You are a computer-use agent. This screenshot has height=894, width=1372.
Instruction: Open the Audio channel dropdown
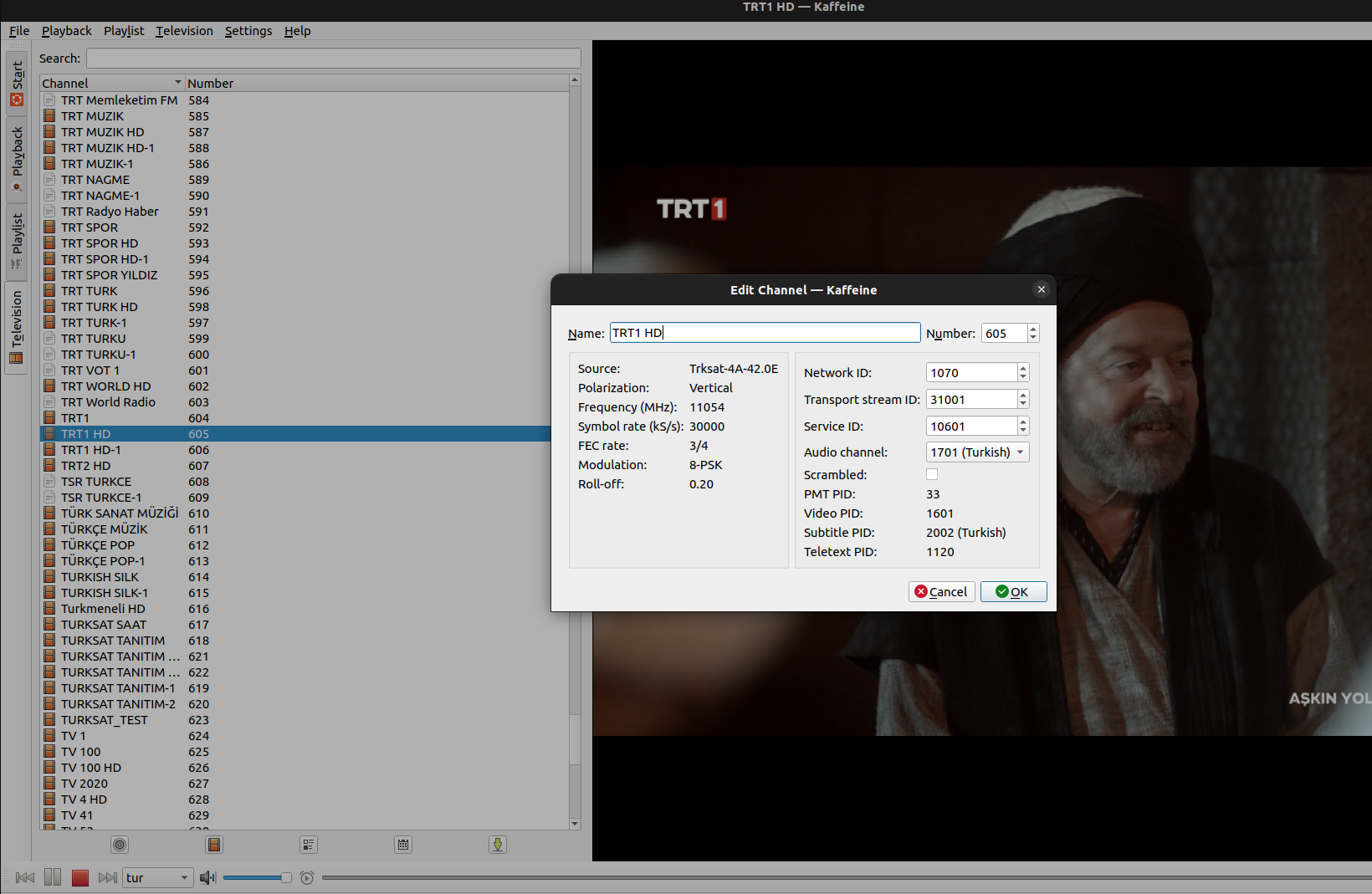coord(977,452)
